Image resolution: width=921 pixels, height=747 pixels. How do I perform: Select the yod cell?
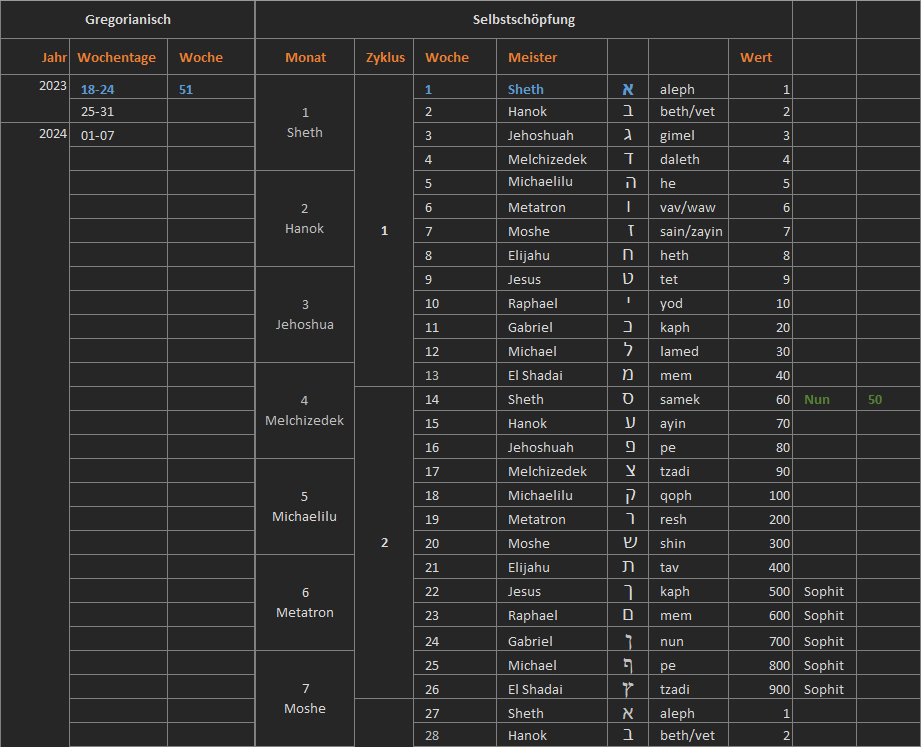(x=688, y=303)
